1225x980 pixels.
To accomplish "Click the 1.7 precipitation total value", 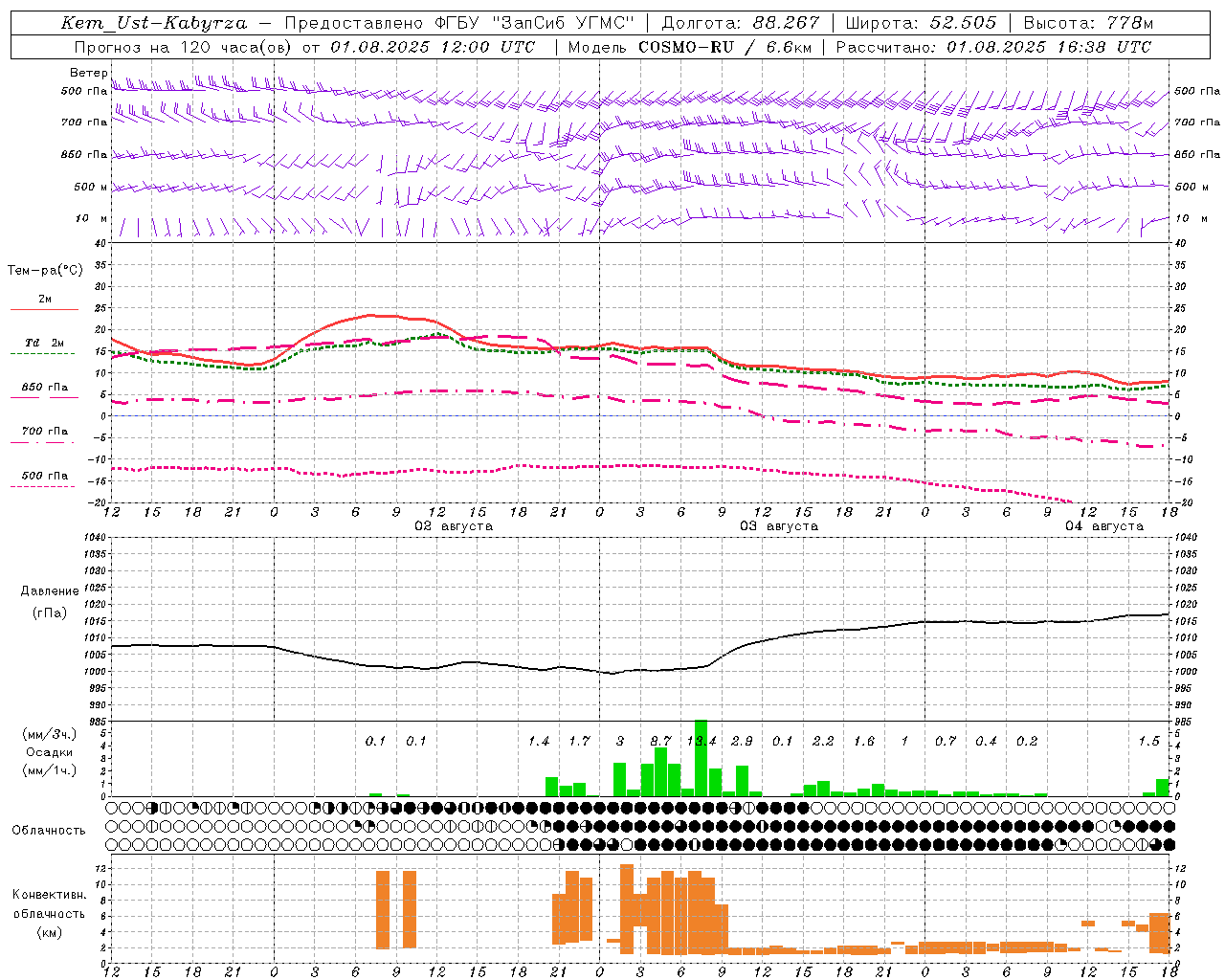I will 579,742.
